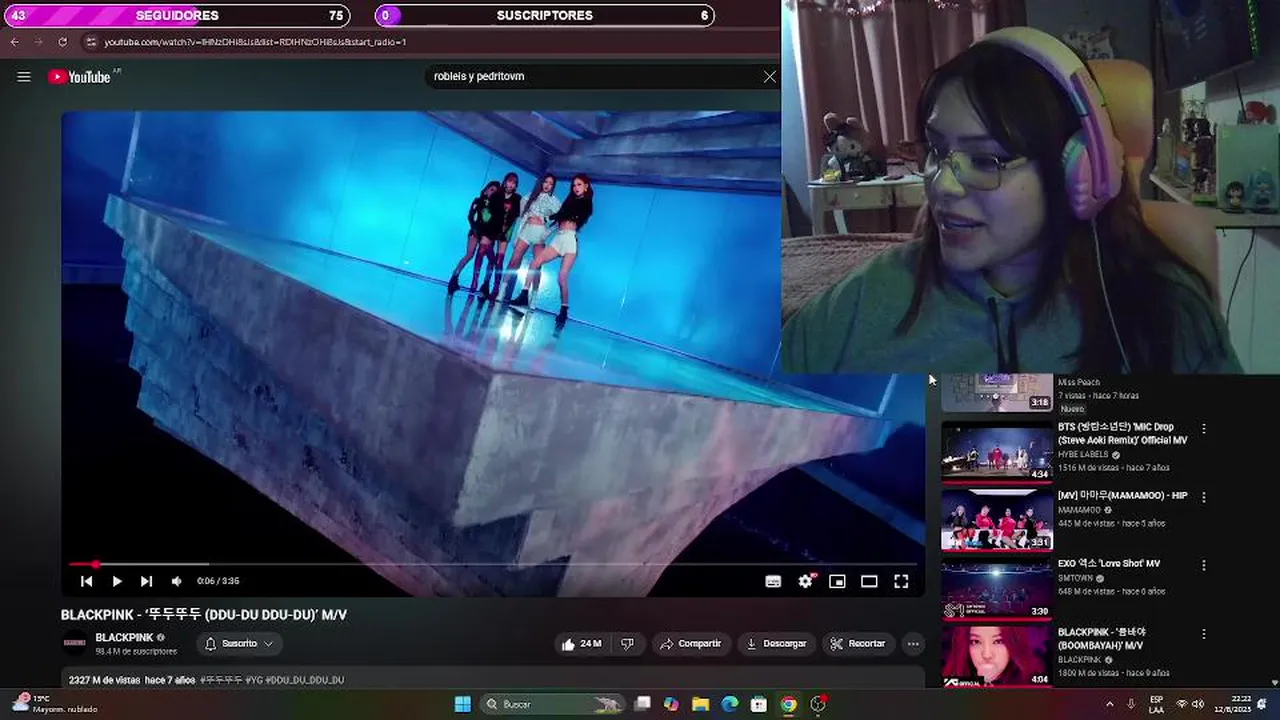This screenshot has height=720, width=1280.
Task: Enter full screen with the player button
Action: [x=901, y=581]
